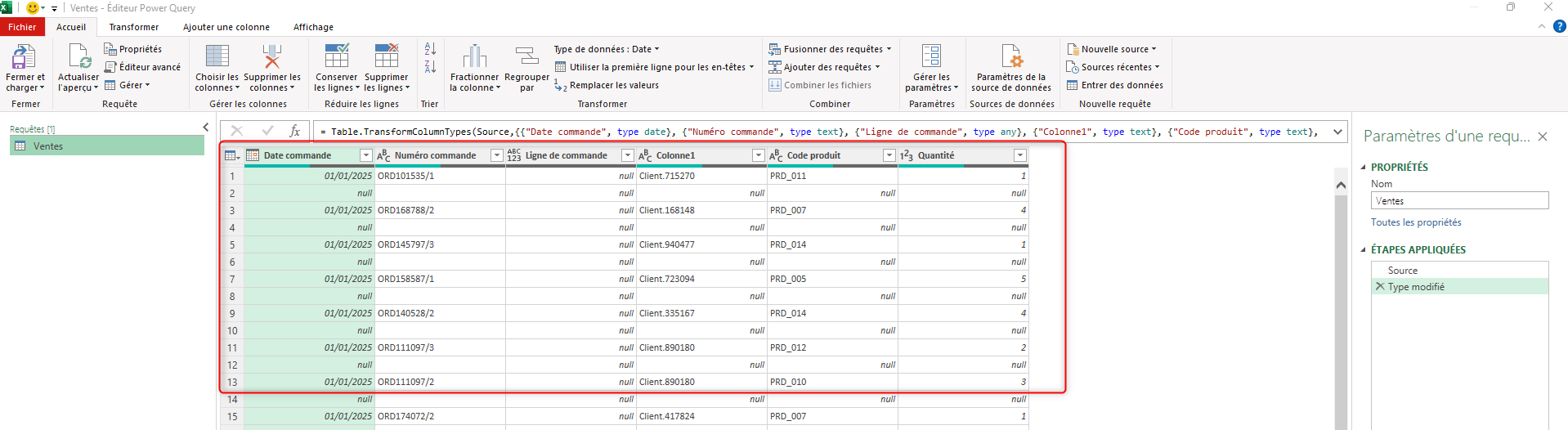1568x430 pixels.
Task: Open Date commande column filter
Action: pos(366,155)
